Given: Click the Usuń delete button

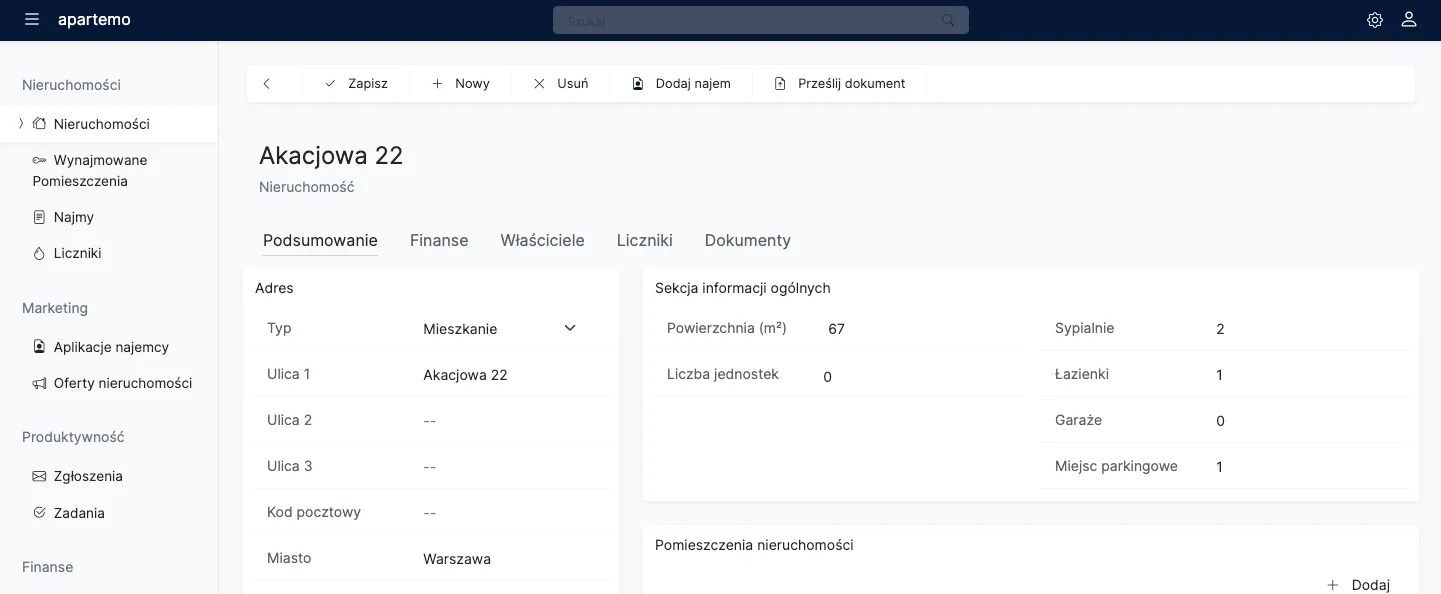Looking at the screenshot, I should point(561,84).
